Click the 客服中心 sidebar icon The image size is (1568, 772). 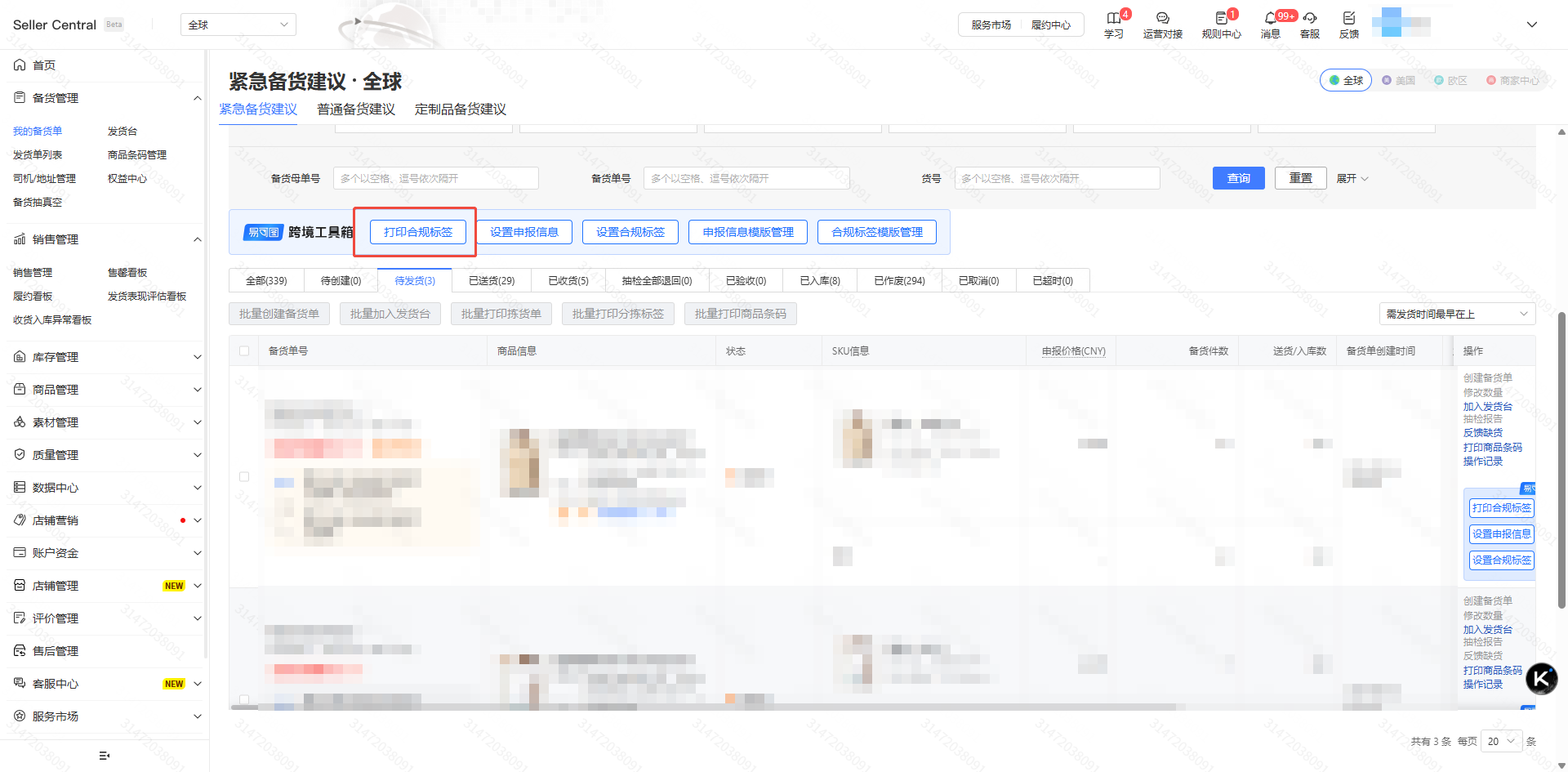pyautogui.click(x=20, y=683)
